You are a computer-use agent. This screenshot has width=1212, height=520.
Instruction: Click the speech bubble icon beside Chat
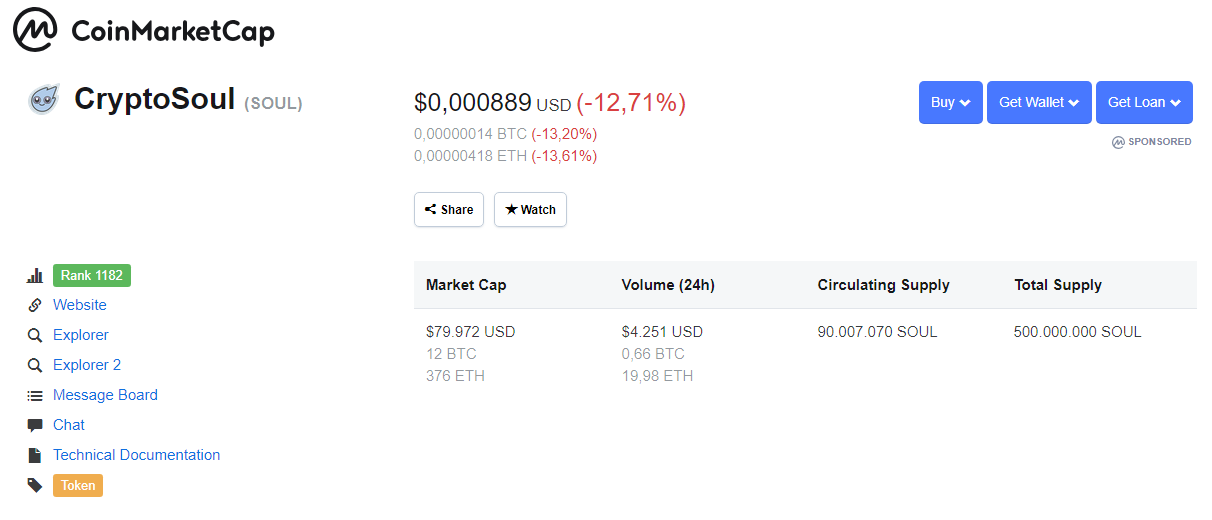point(35,426)
